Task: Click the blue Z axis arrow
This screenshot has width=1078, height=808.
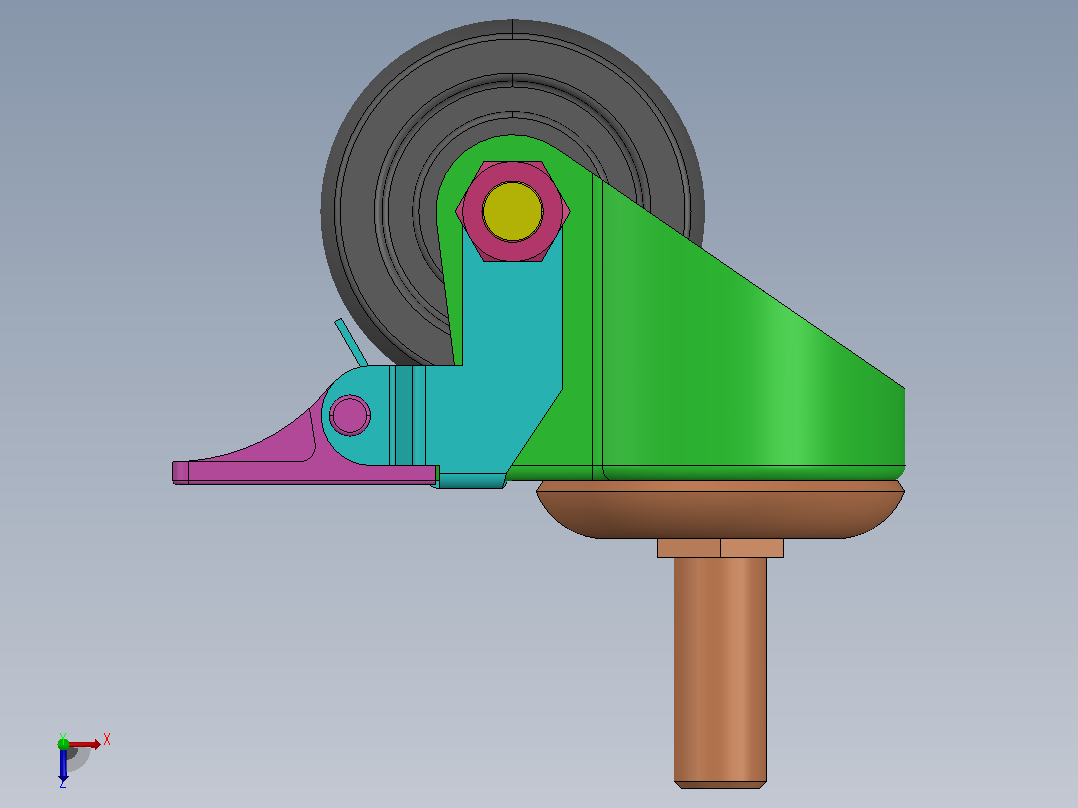Action: pyautogui.click(x=63, y=765)
